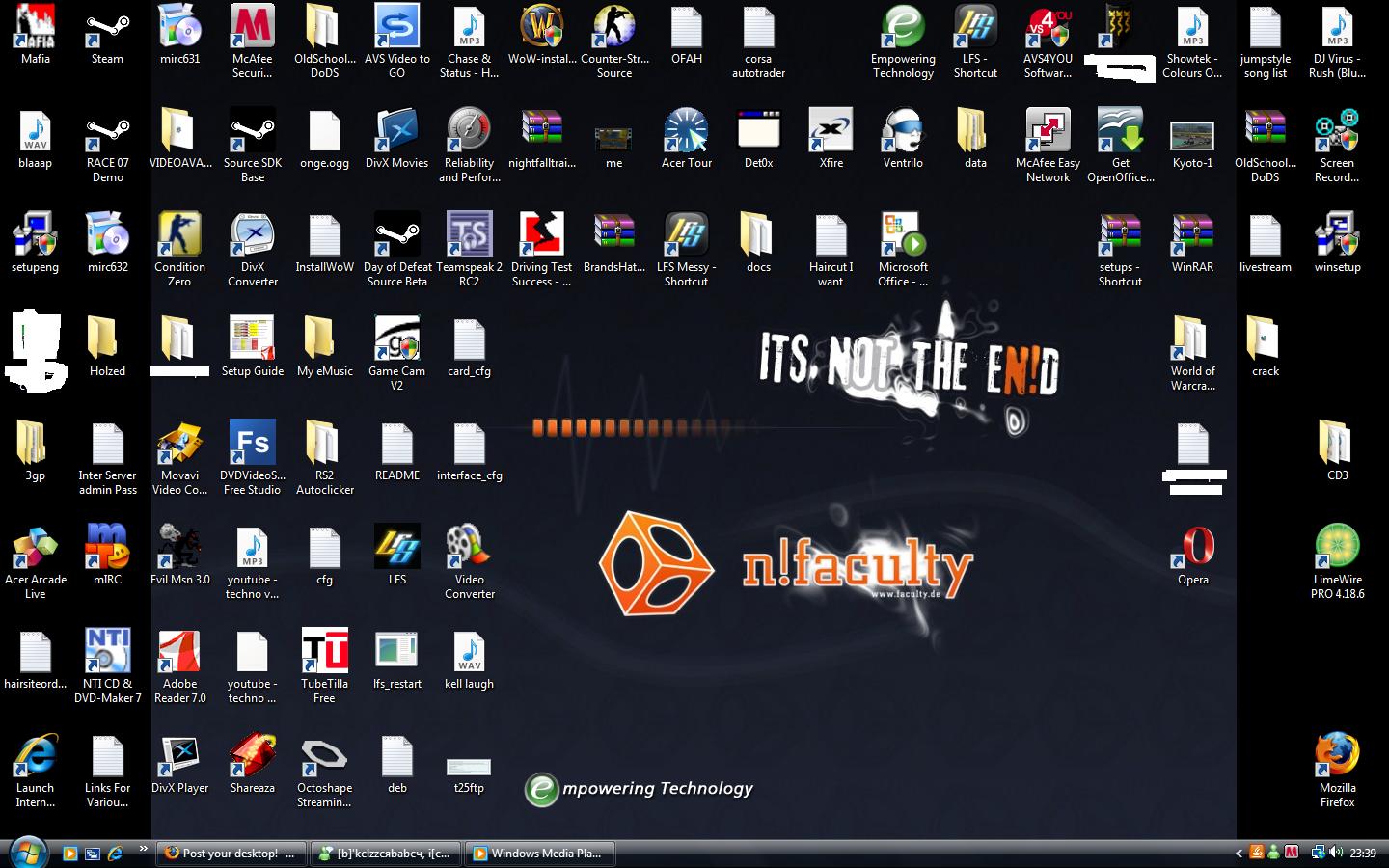This screenshot has width=1389, height=868.
Task: Launch the Teamspeak 2 RC2 shortcut
Action: [x=469, y=250]
